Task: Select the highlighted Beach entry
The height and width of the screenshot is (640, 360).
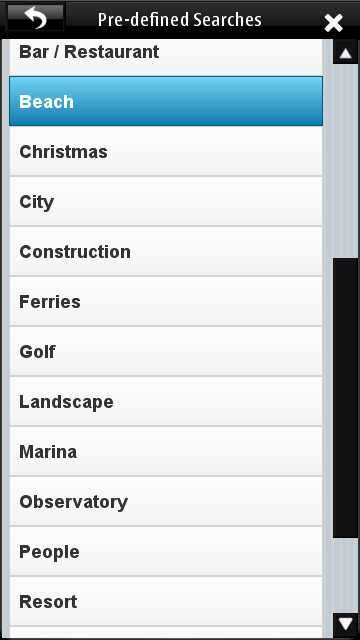Action: tap(166, 101)
